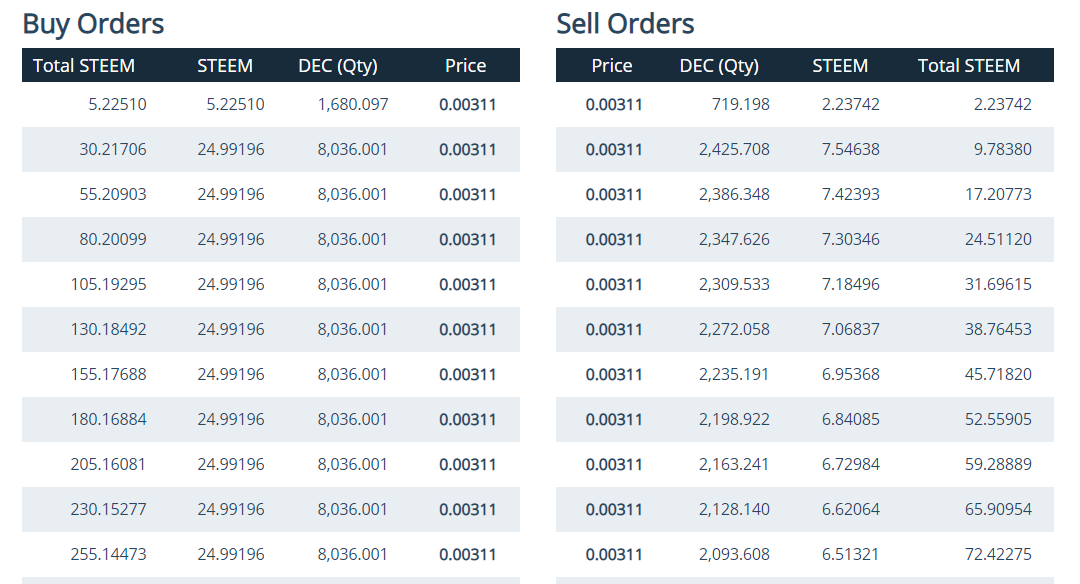Click sell running total 31.69615
This screenshot has width=1080, height=584.
(998, 284)
